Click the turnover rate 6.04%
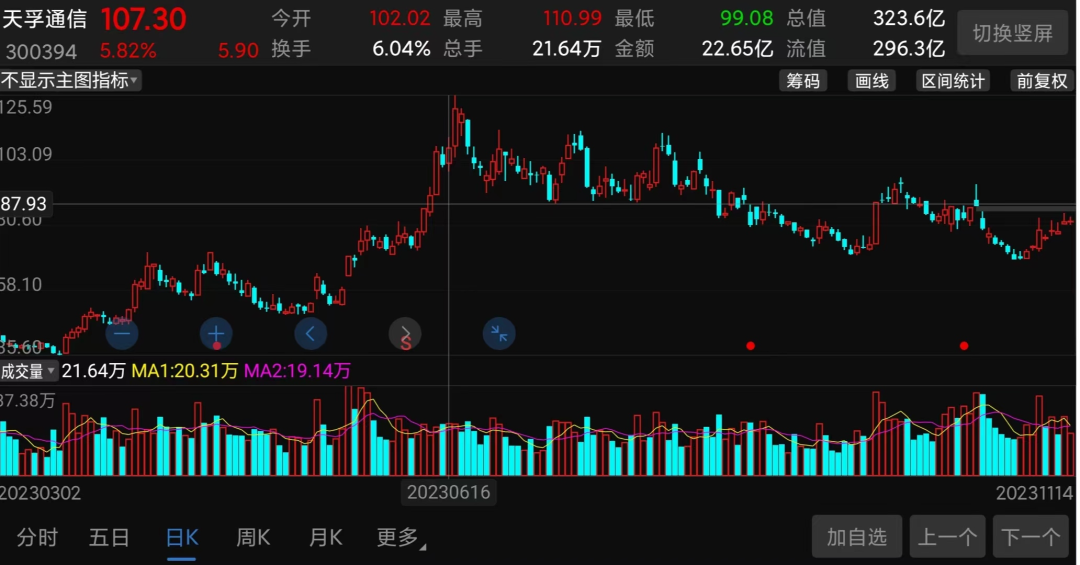This screenshot has height=565, width=1080. (402, 49)
